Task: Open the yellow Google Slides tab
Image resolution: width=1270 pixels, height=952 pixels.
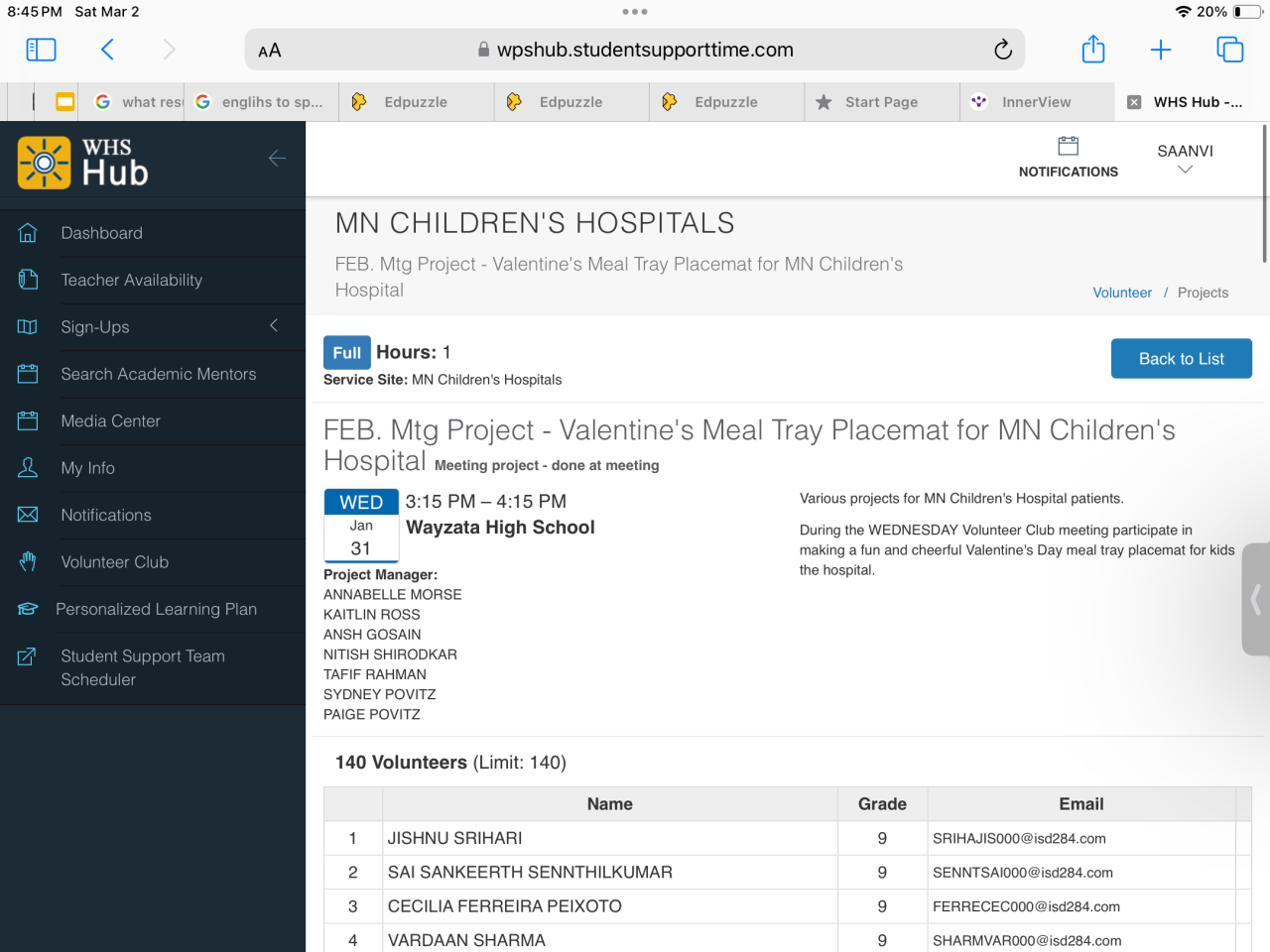Action: point(64,102)
